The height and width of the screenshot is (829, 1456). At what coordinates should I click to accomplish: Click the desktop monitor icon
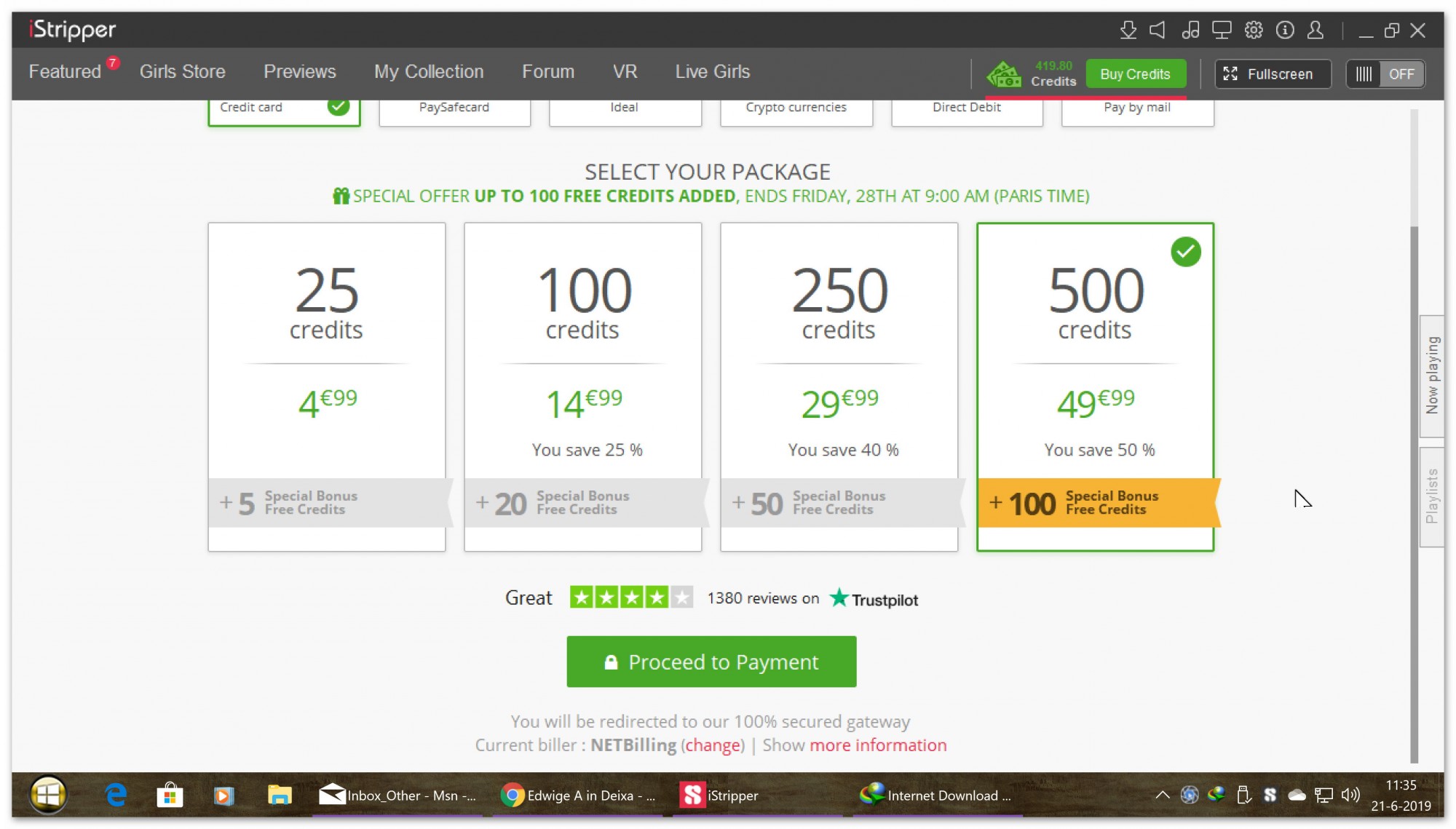1221,30
